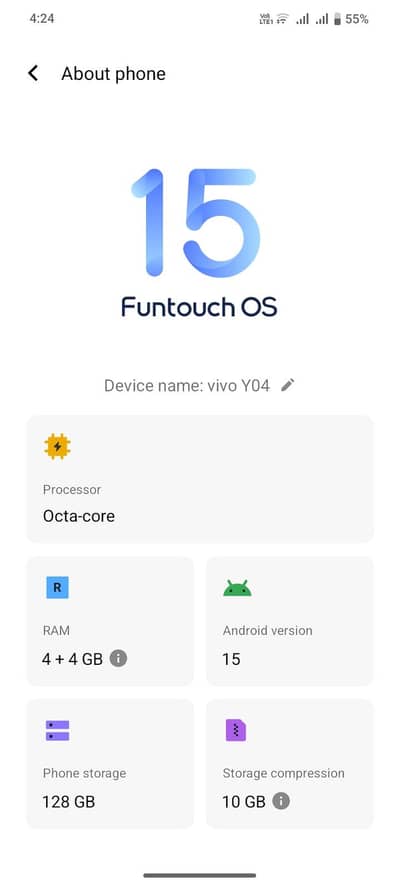Tap the orange processor chip icon
400x888 pixels.
point(57,447)
